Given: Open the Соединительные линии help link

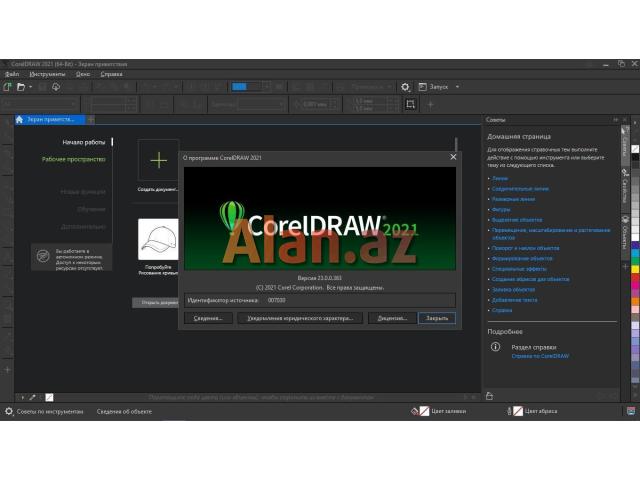Looking at the screenshot, I should [520, 189].
